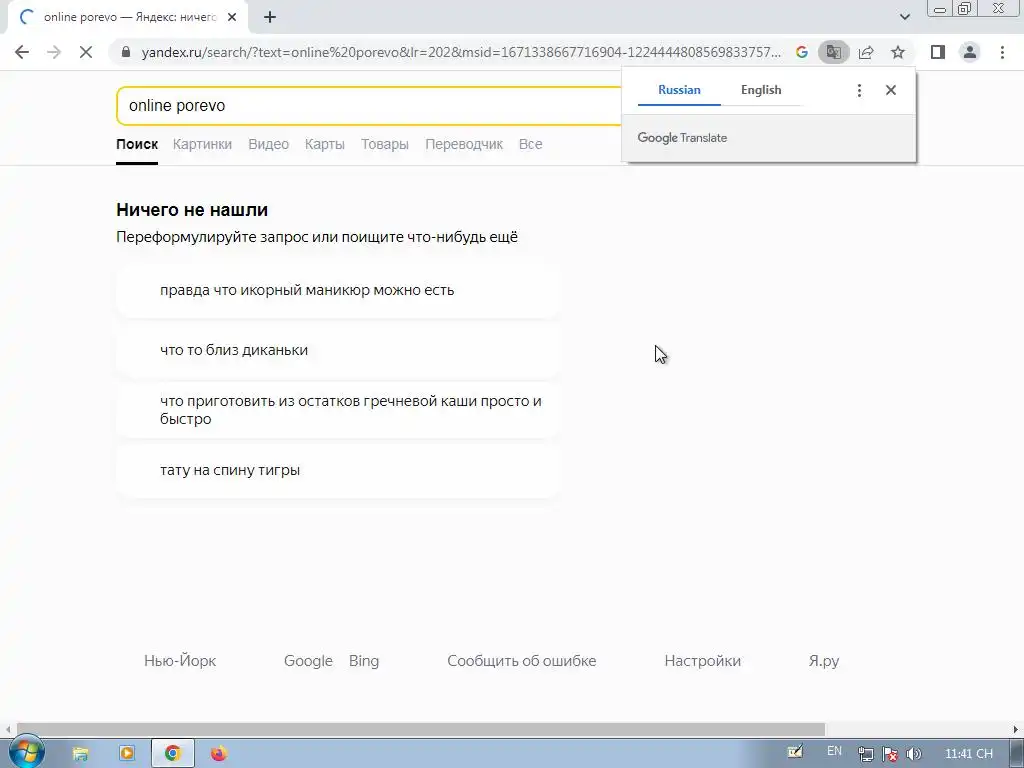Screen dimensions: 1024x768
Task: Select the Поиск search tab
Action: click(137, 144)
